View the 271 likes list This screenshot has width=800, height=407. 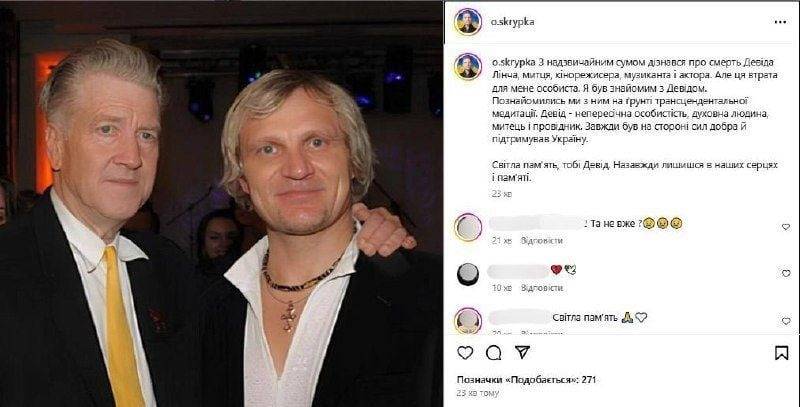(526, 379)
